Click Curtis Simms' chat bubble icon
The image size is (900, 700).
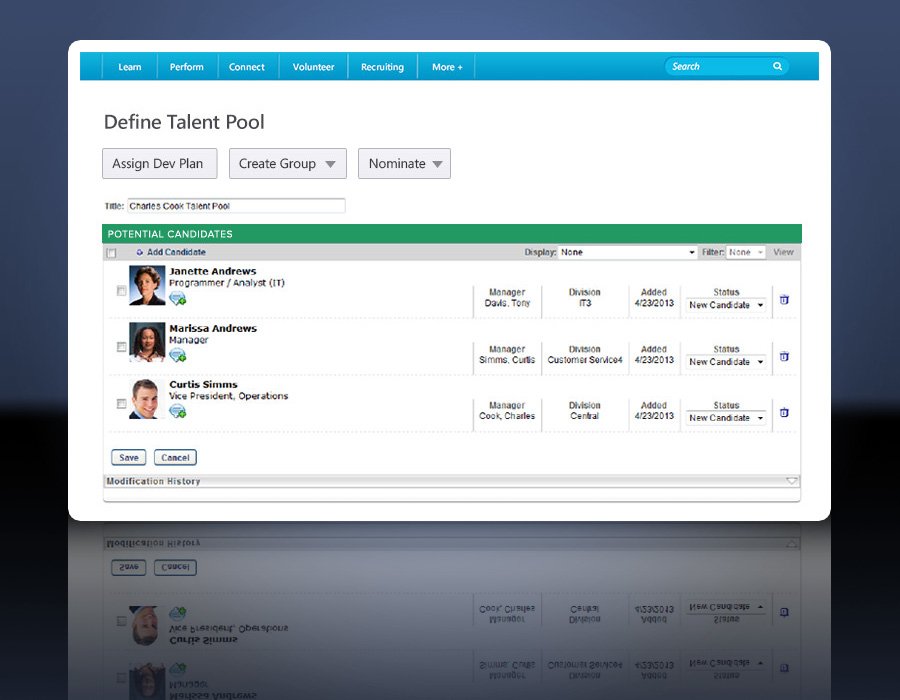pos(177,411)
